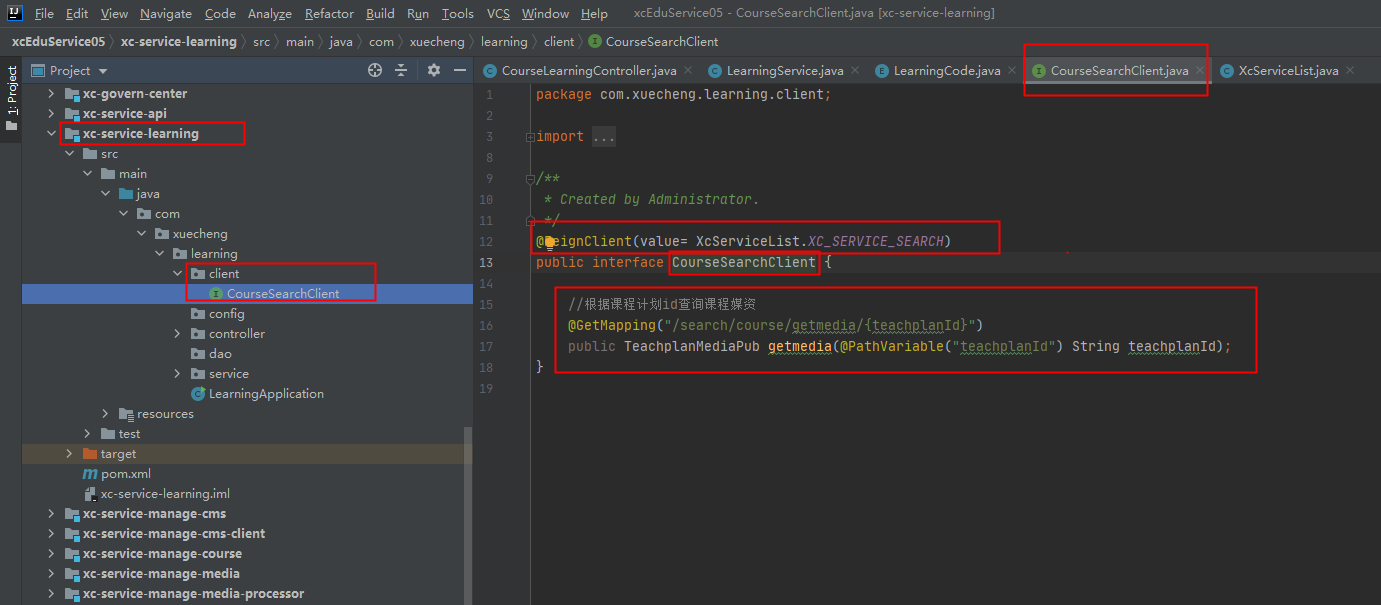Image resolution: width=1381 pixels, height=605 pixels.
Task: Close the CourseSearchClient.java tab
Action: tap(1200, 71)
